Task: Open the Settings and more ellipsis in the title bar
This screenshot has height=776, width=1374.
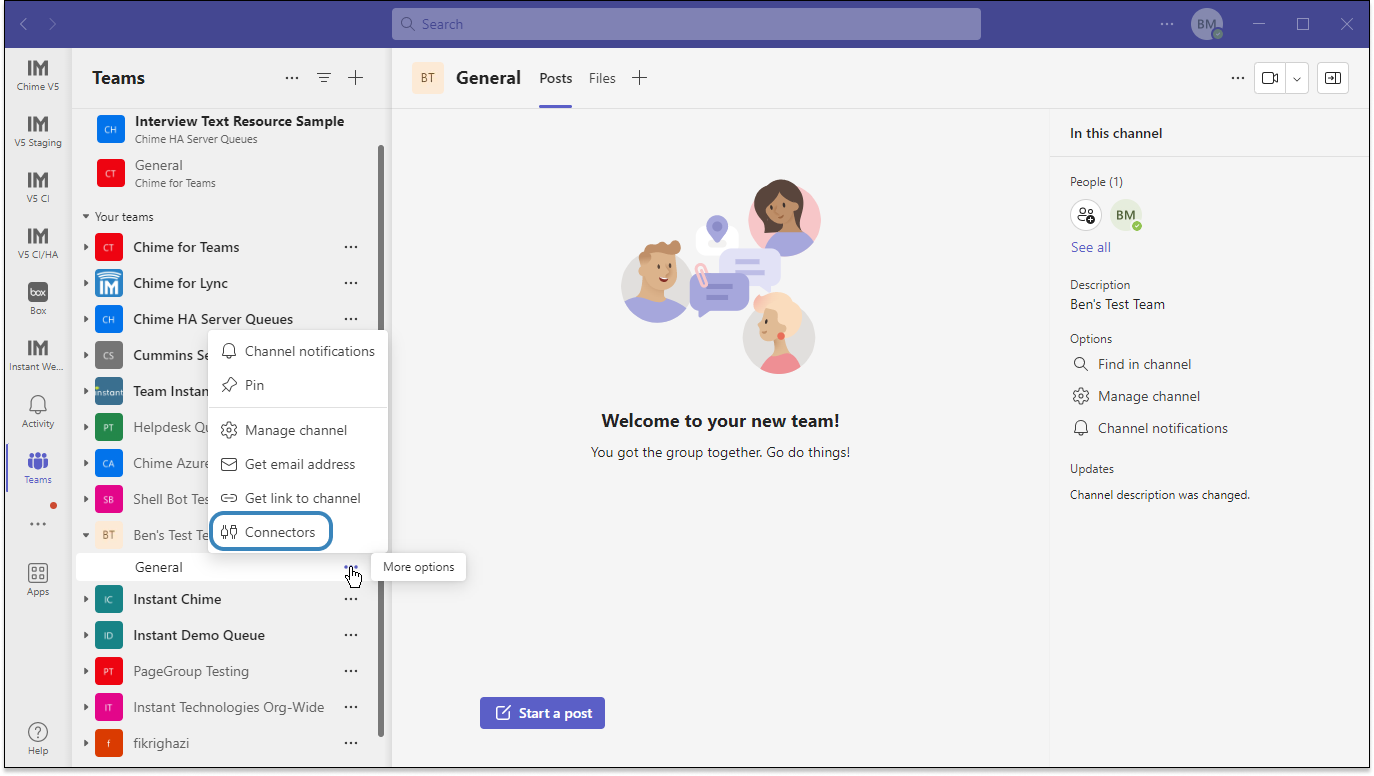Action: 1168,24
